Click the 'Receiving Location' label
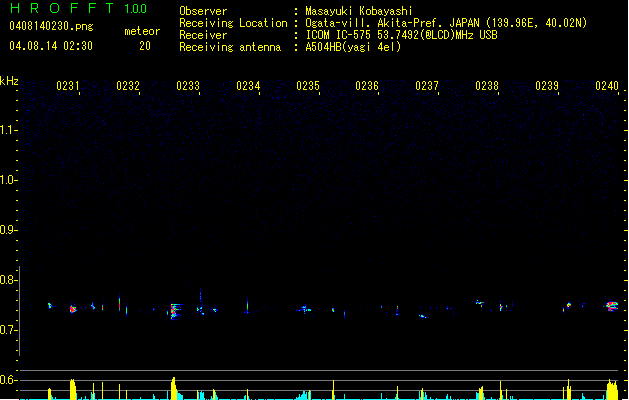Image resolution: width=629 pixels, height=400 pixels. [x=233, y=23]
